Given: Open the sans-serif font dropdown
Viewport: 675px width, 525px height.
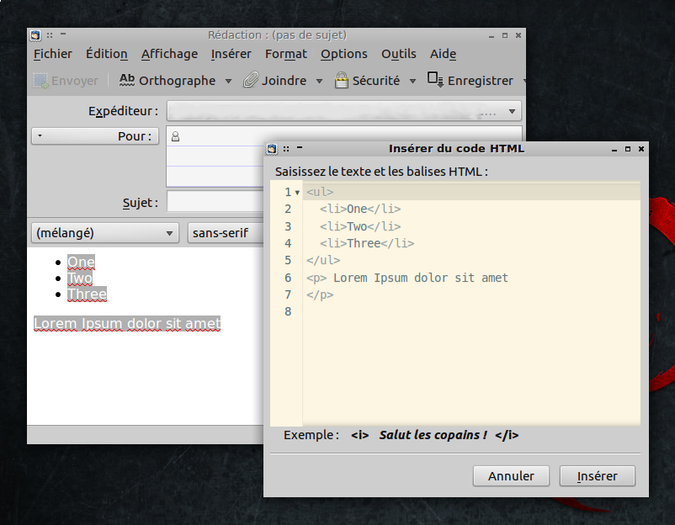Looking at the screenshot, I should tap(226, 233).
